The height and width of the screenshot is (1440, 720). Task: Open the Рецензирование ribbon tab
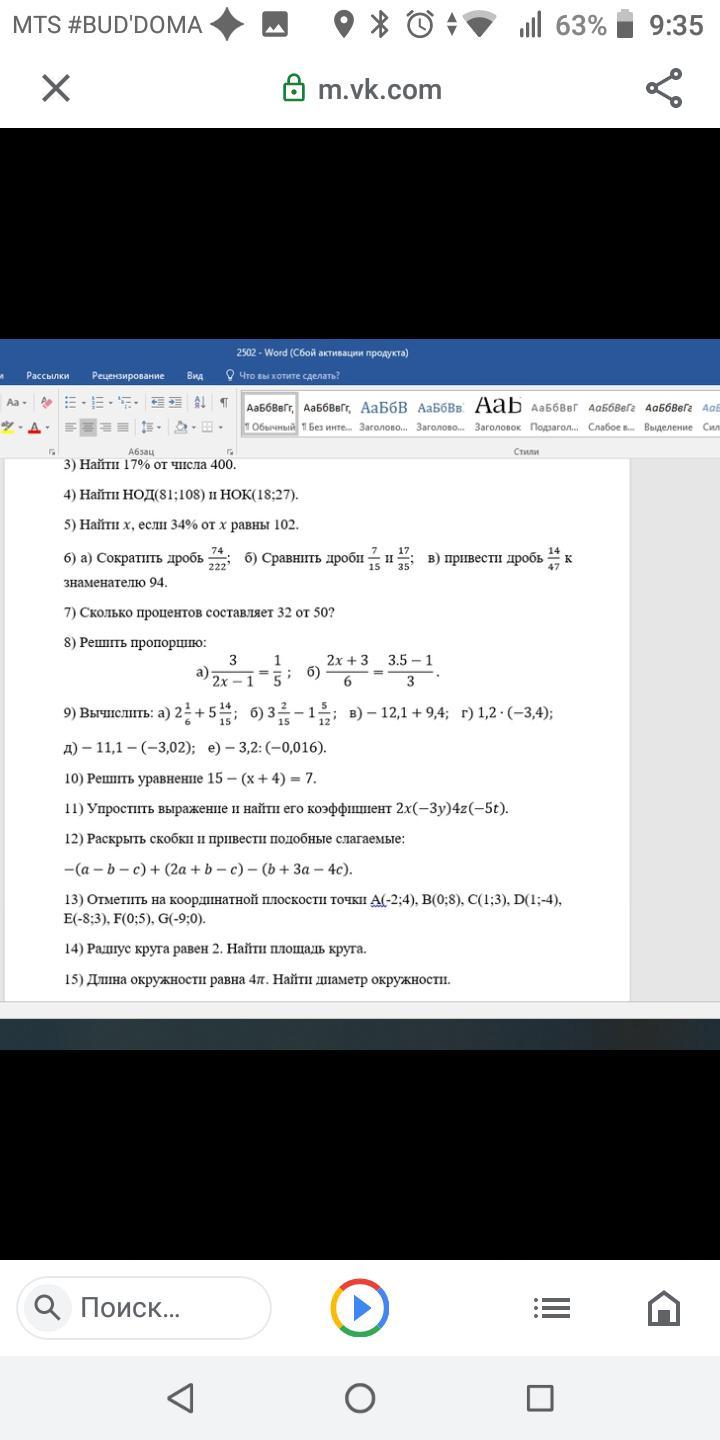coord(128,376)
